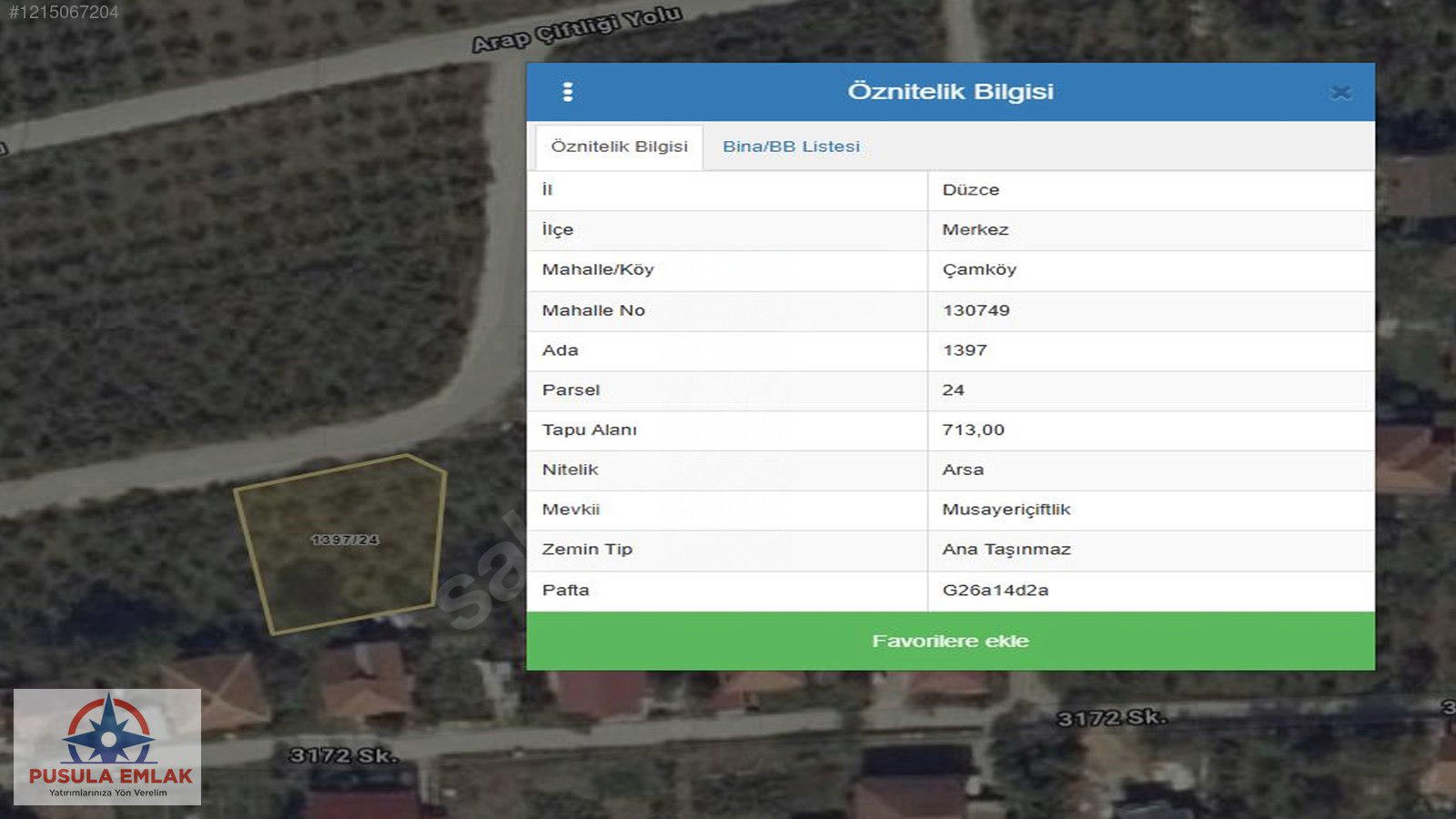Click the Arap Çiftliği Yolu road label
The image size is (1456, 819).
pos(576,29)
